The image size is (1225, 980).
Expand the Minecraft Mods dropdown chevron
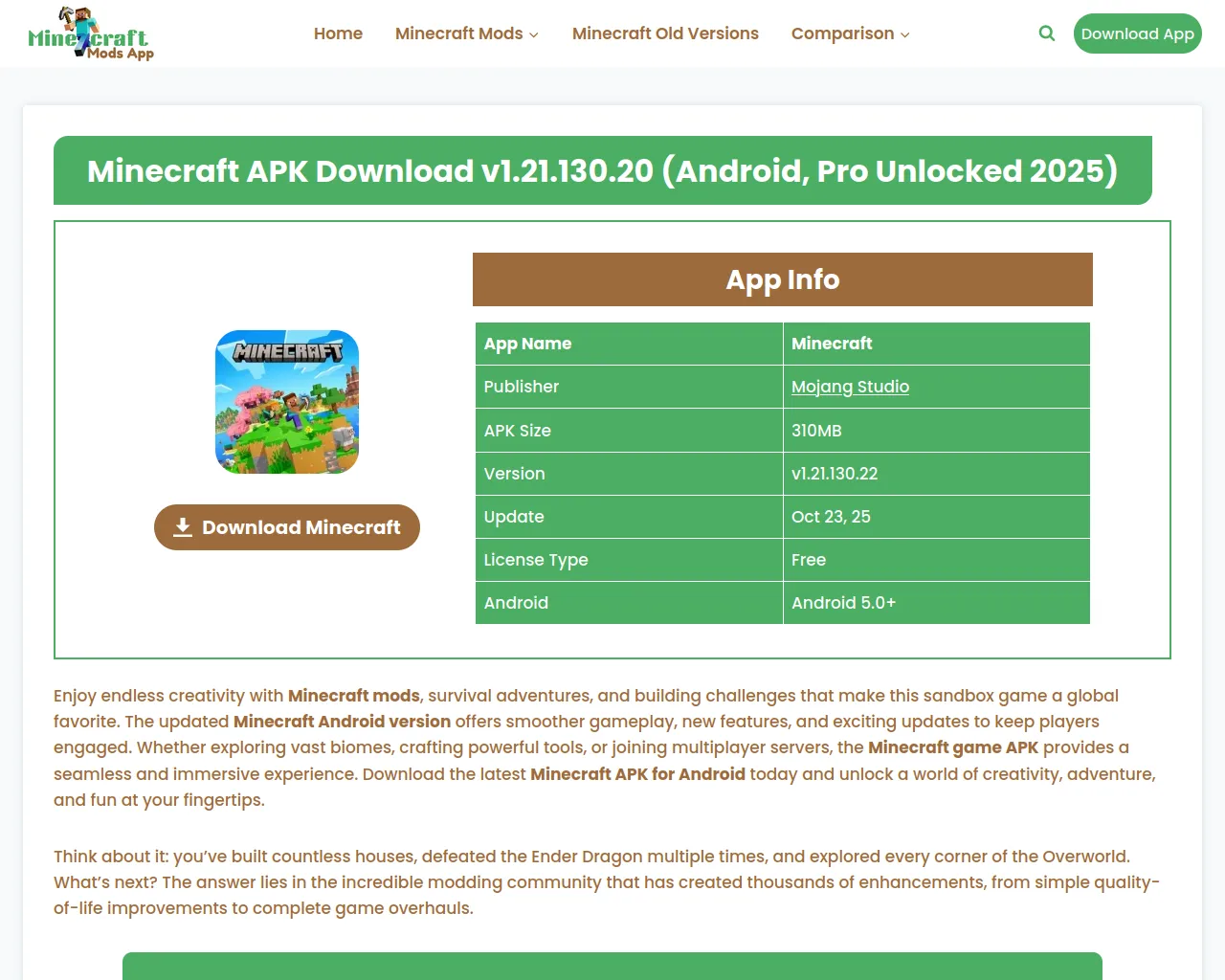point(534,34)
